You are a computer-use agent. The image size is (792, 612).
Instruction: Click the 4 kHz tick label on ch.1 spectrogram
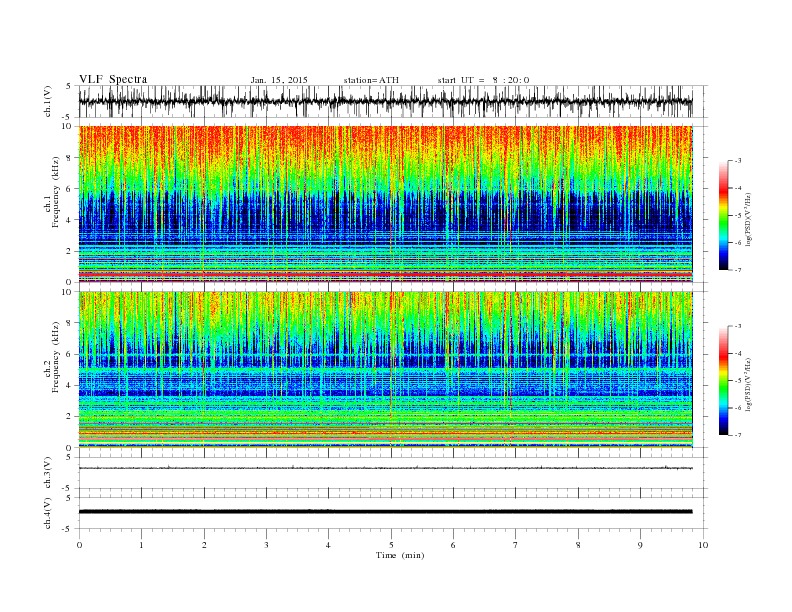pos(70,220)
